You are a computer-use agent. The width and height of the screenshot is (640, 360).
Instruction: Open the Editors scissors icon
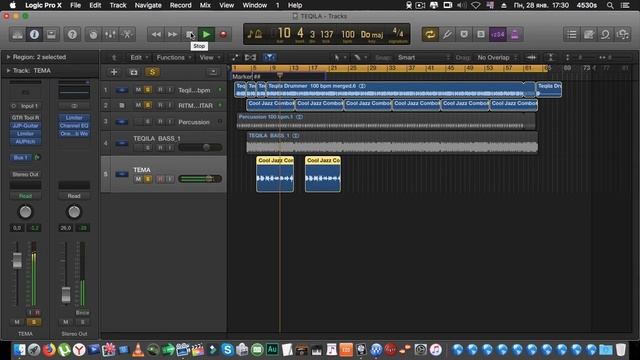click(x=127, y=35)
